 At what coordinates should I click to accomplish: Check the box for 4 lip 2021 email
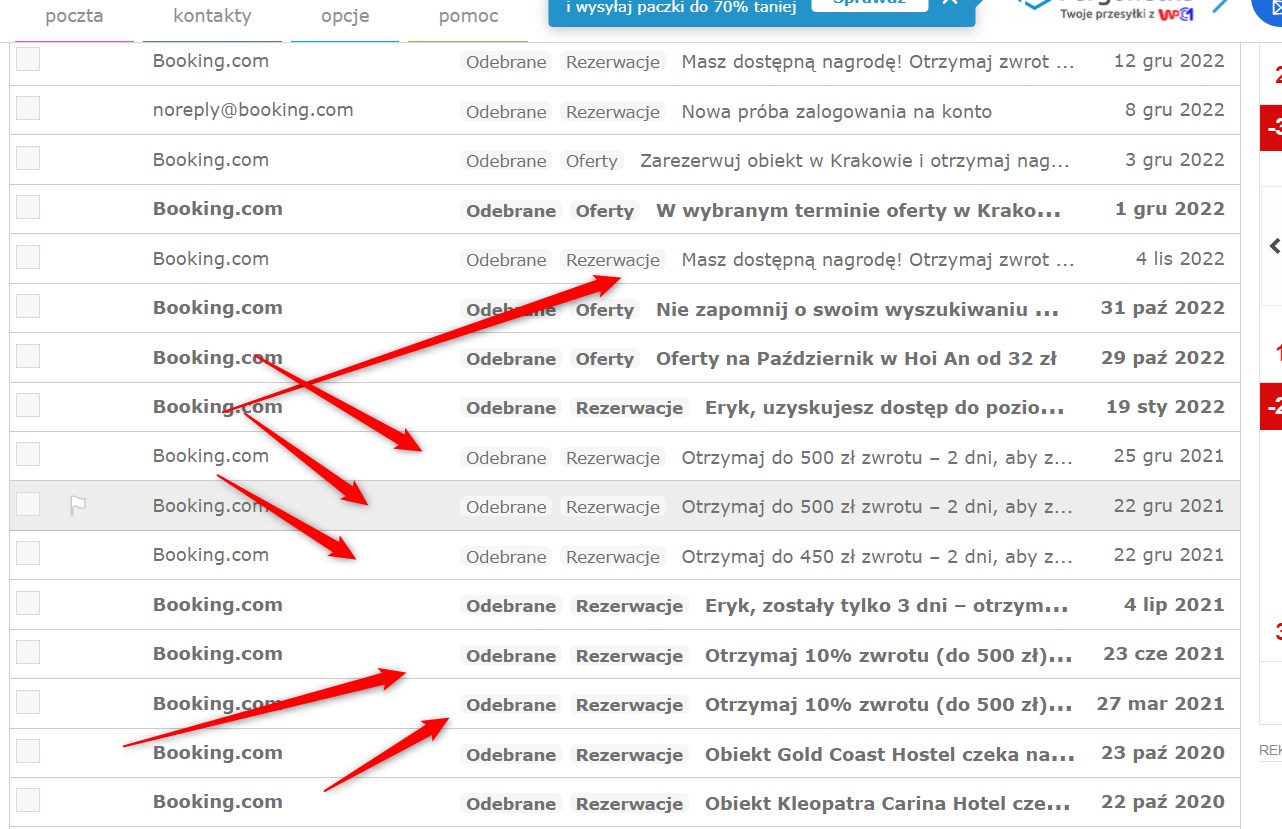tap(28, 603)
